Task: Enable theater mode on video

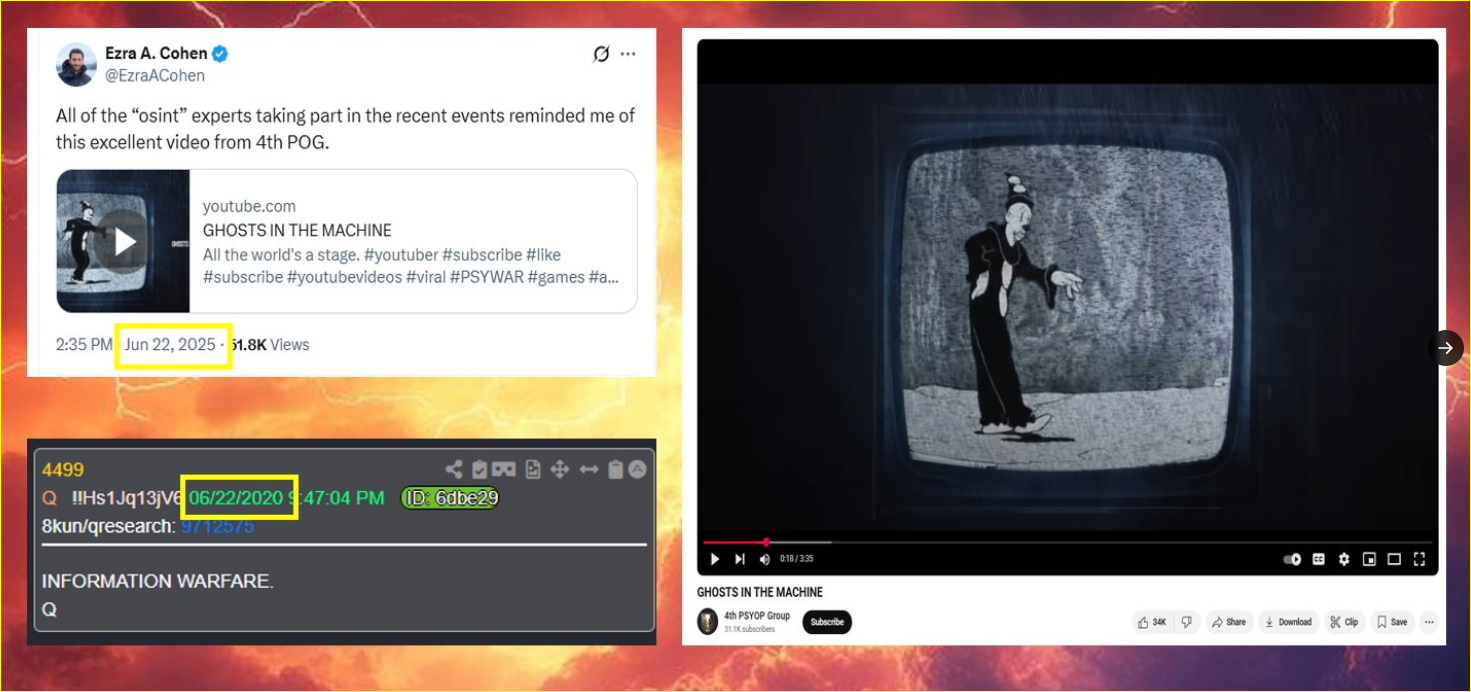Action: pyautogui.click(x=1394, y=559)
